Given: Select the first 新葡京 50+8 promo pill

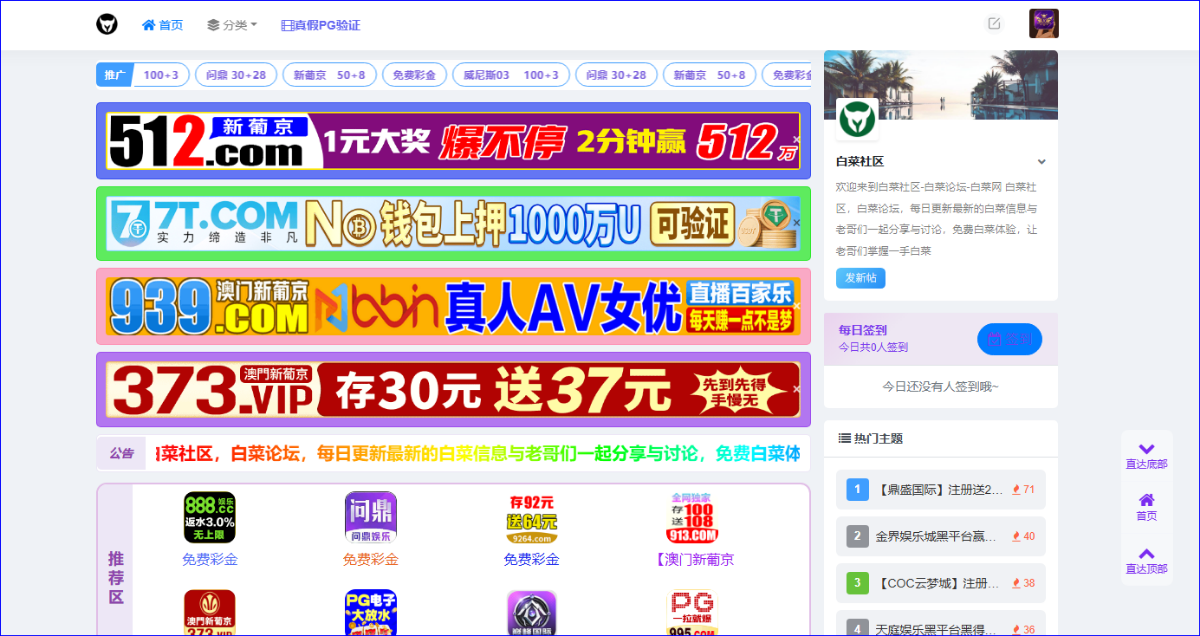Looking at the screenshot, I should pyautogui.click(x=330, y=75).
